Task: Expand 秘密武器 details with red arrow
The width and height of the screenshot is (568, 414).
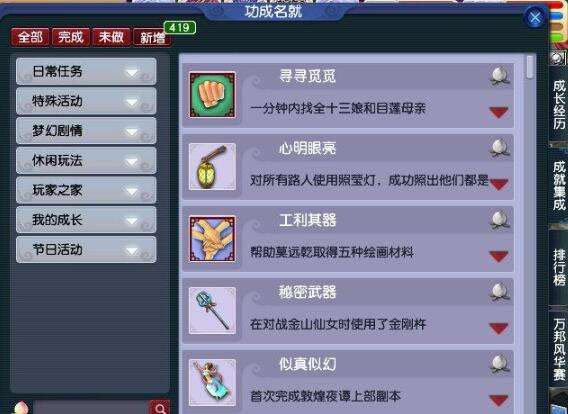Action: tap(499, 329)
